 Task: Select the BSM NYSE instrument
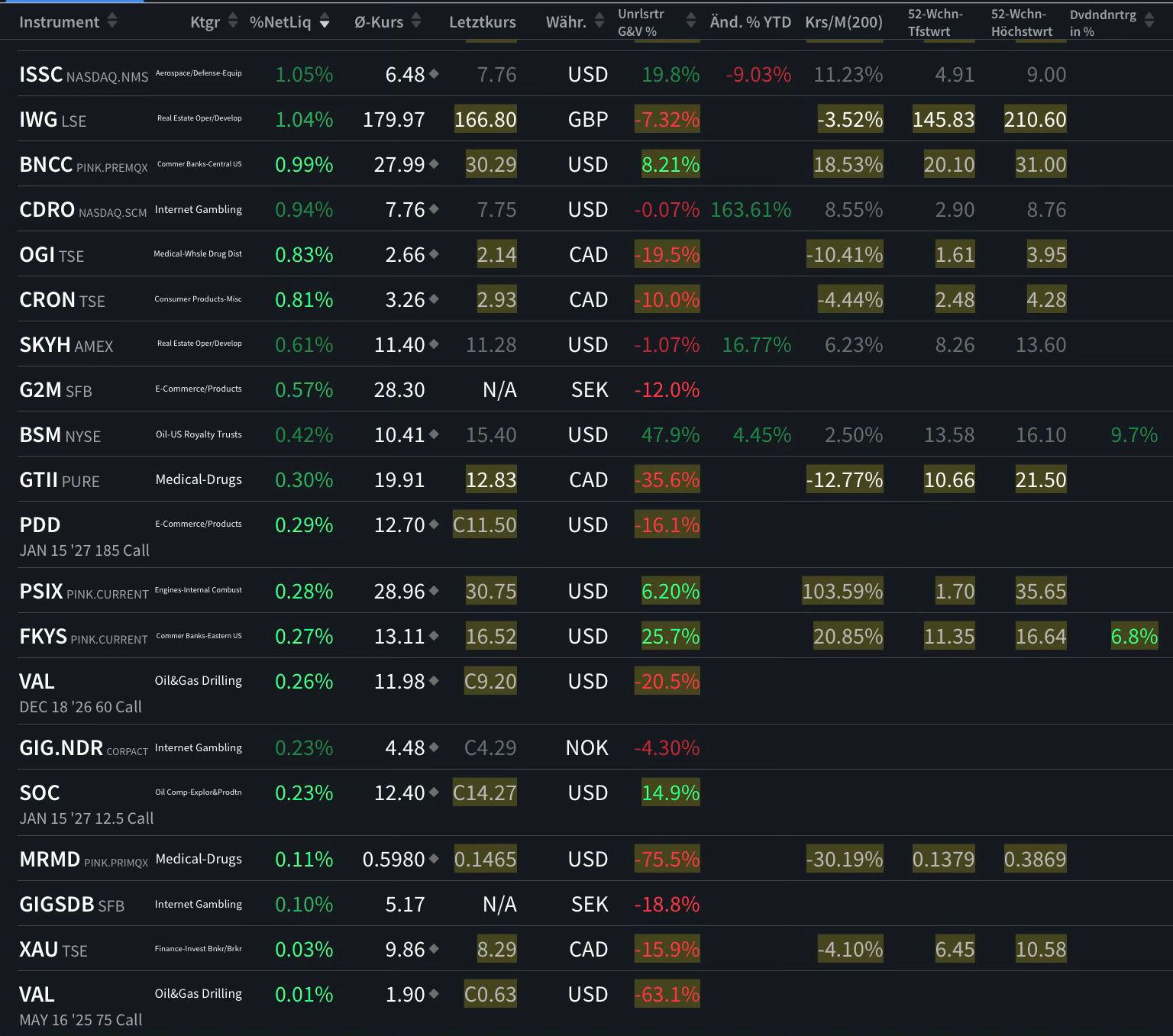tap(60, 435)
